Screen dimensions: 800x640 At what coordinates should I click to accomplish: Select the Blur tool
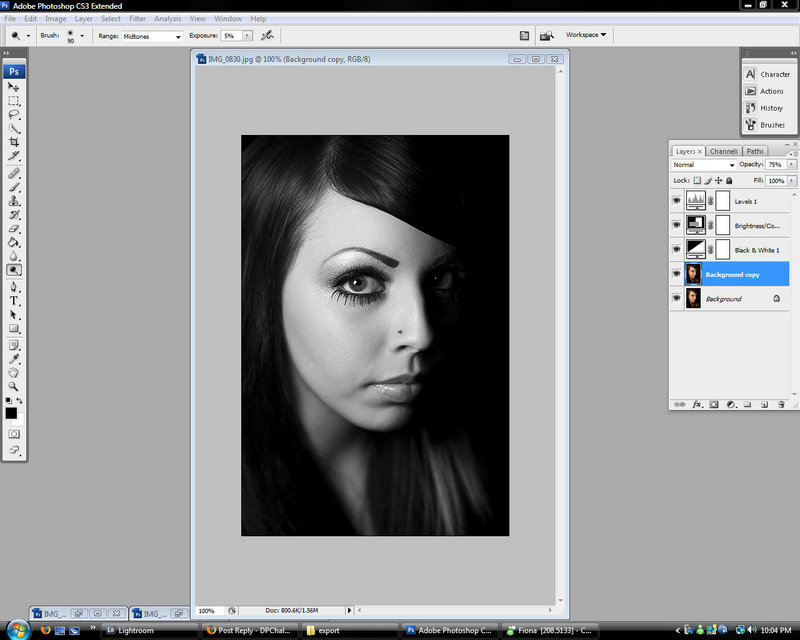(14, 256)
